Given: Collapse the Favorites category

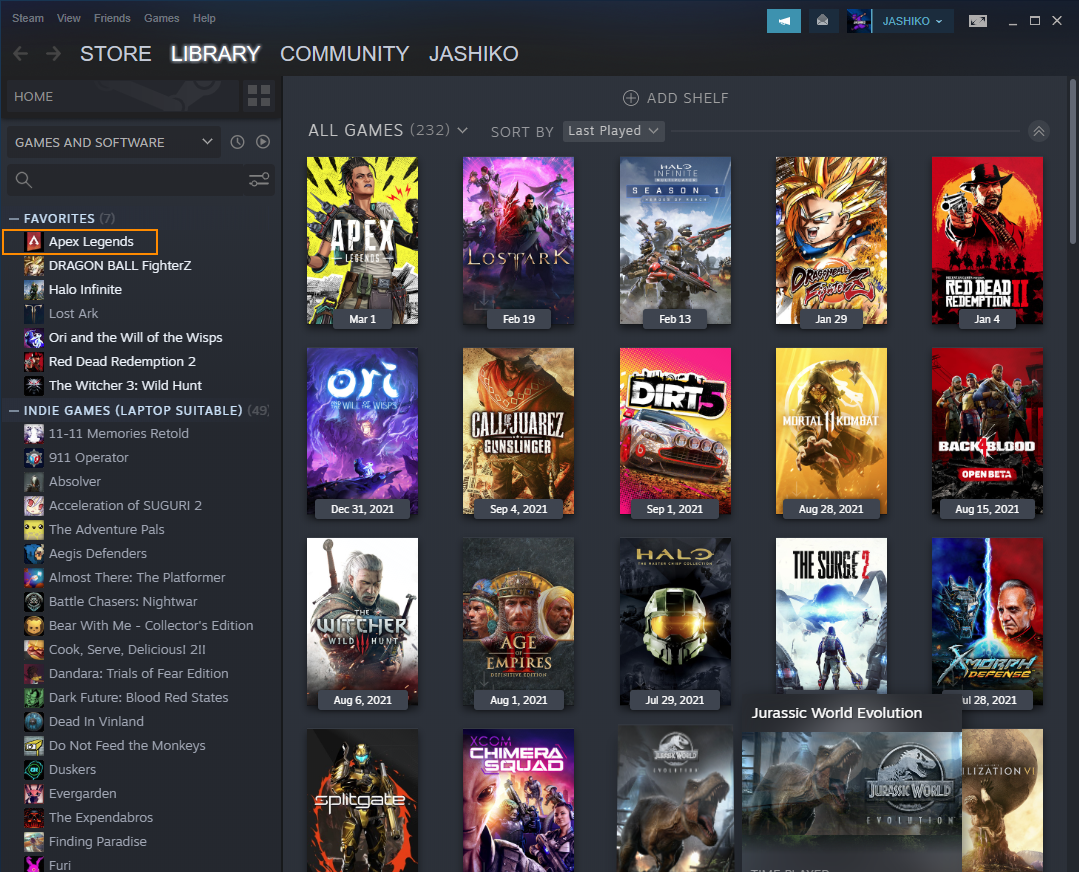Looking at the screenshot, I should point(14,218).
